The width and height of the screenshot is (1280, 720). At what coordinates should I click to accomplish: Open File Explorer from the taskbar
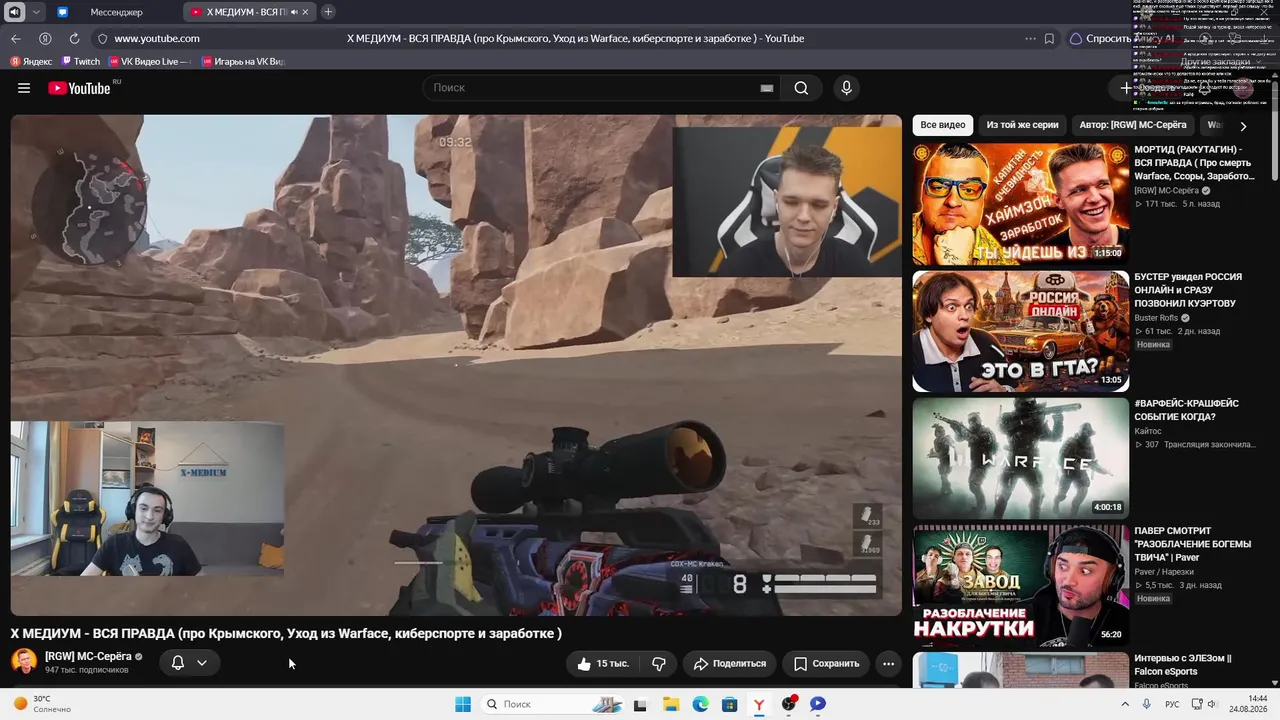670,704
